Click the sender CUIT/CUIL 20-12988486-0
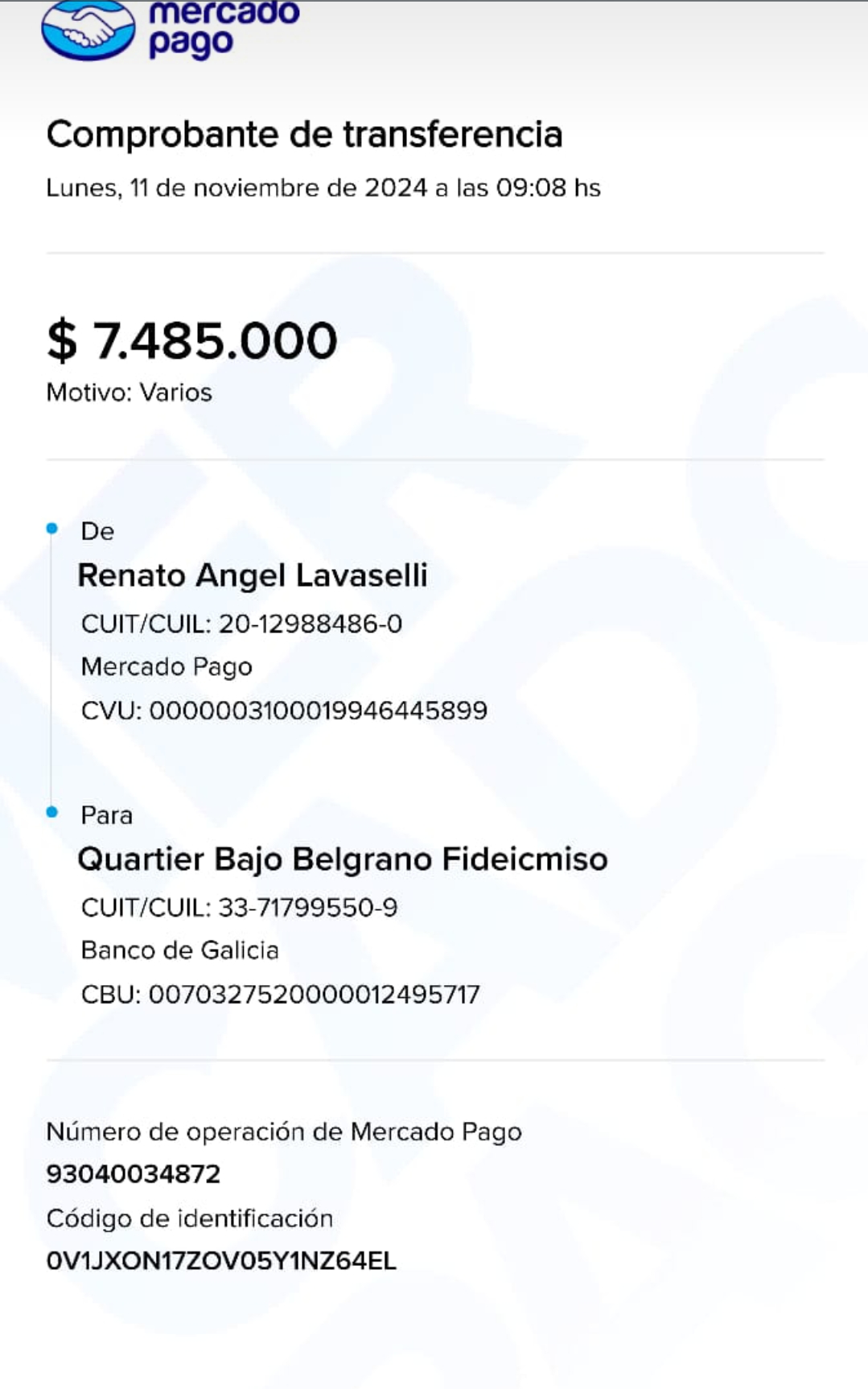 coord(241,624)
